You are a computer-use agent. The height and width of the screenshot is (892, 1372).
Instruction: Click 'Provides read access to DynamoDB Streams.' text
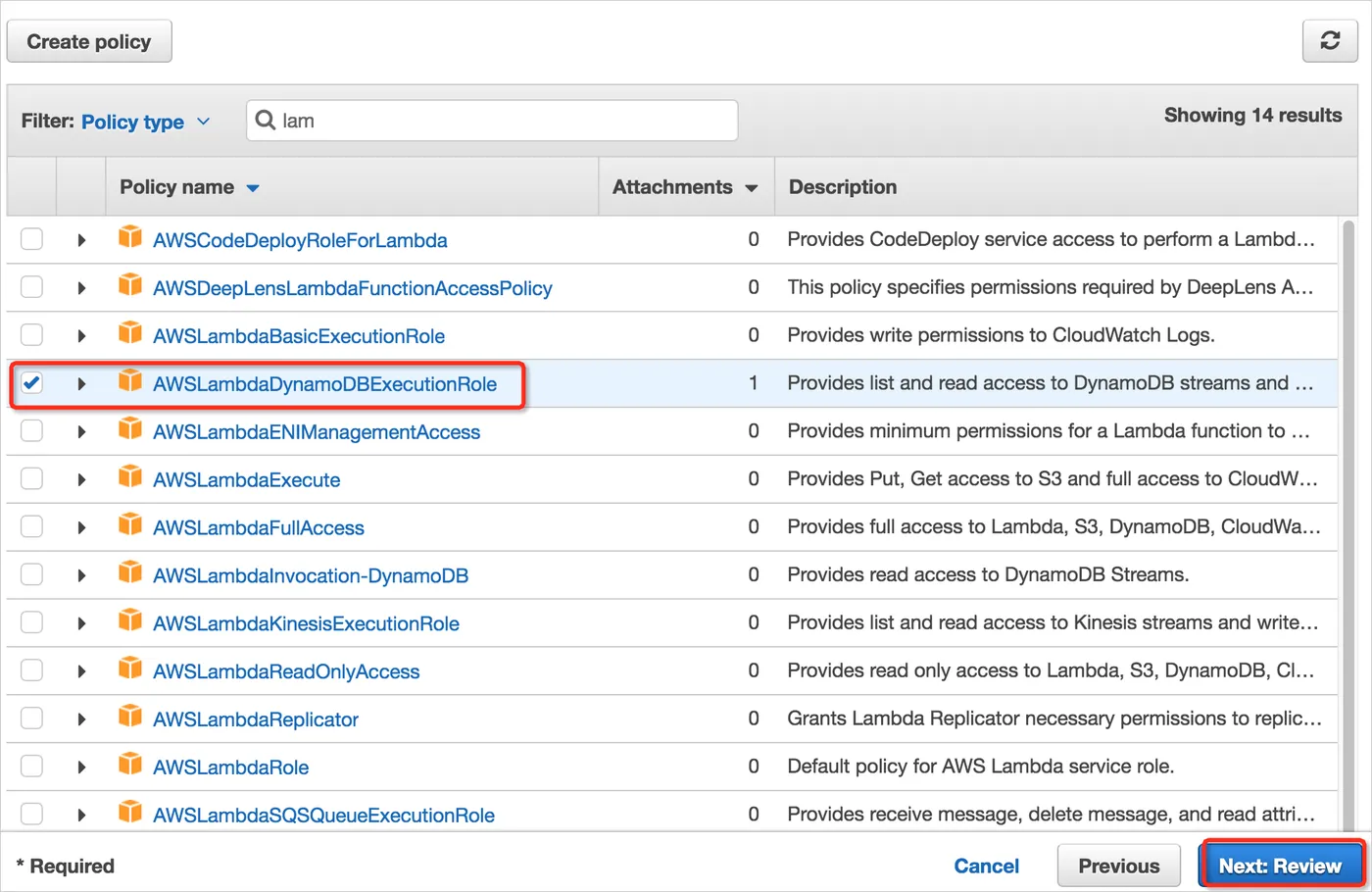(988, 574)
